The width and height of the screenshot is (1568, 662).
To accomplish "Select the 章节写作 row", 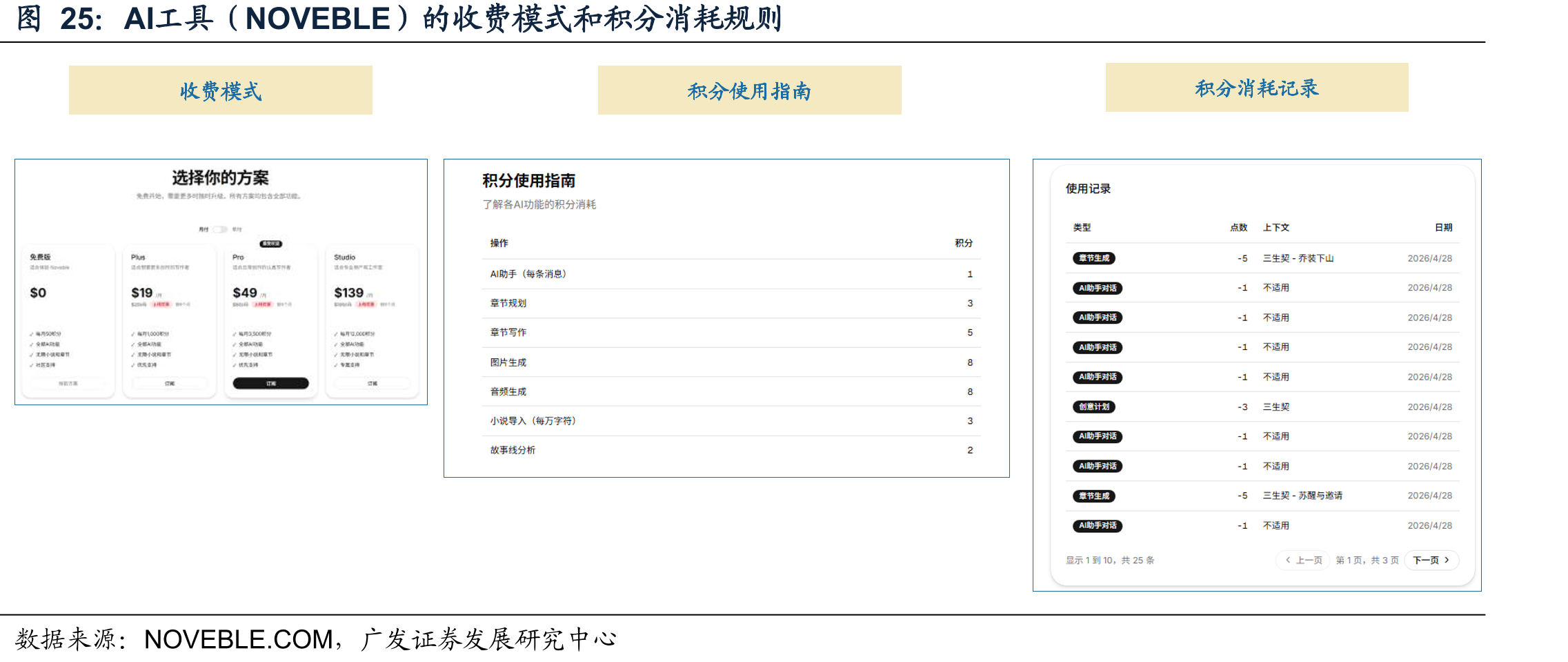I will tap(731, 333).
